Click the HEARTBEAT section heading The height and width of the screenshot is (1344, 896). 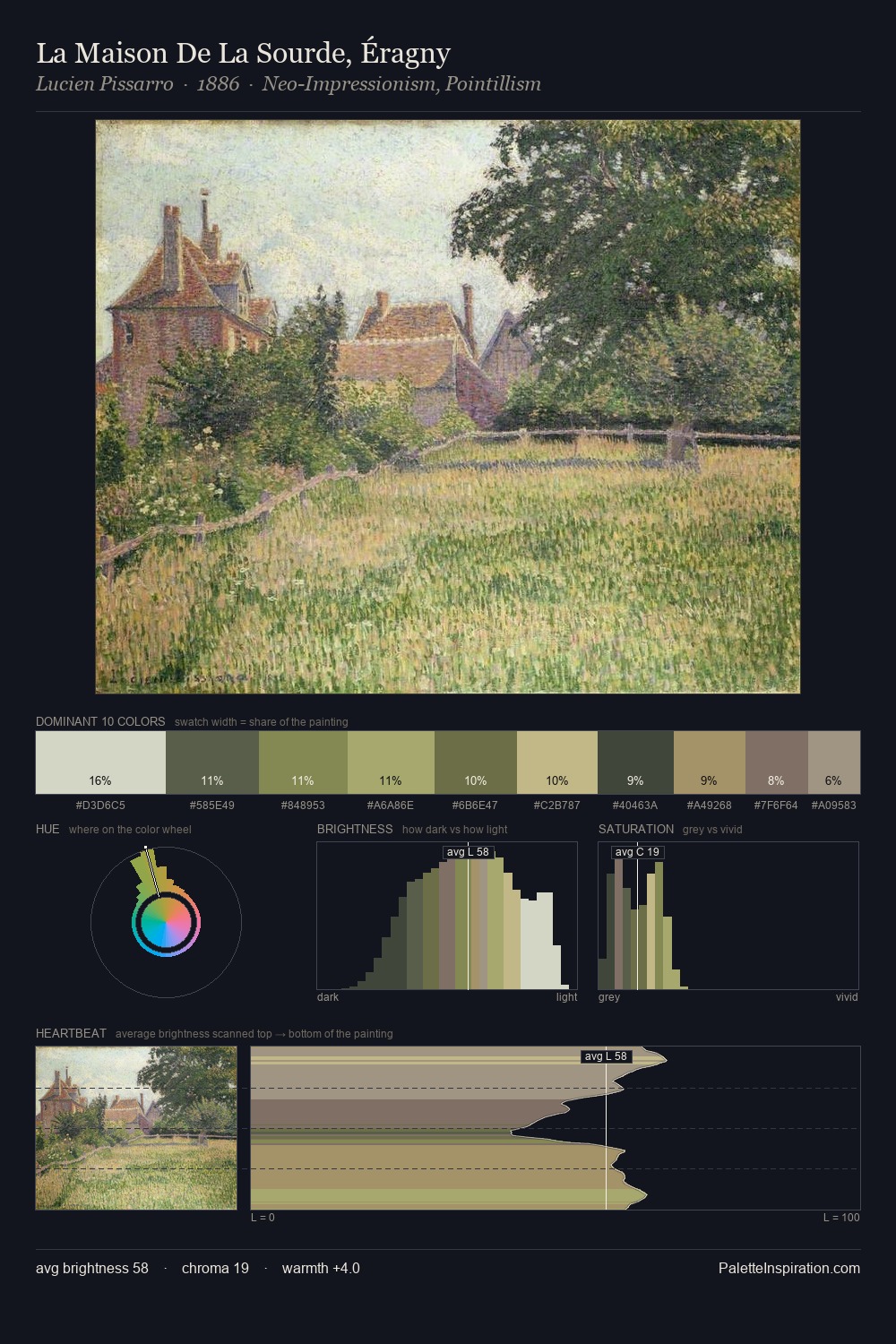(71, 1033)
